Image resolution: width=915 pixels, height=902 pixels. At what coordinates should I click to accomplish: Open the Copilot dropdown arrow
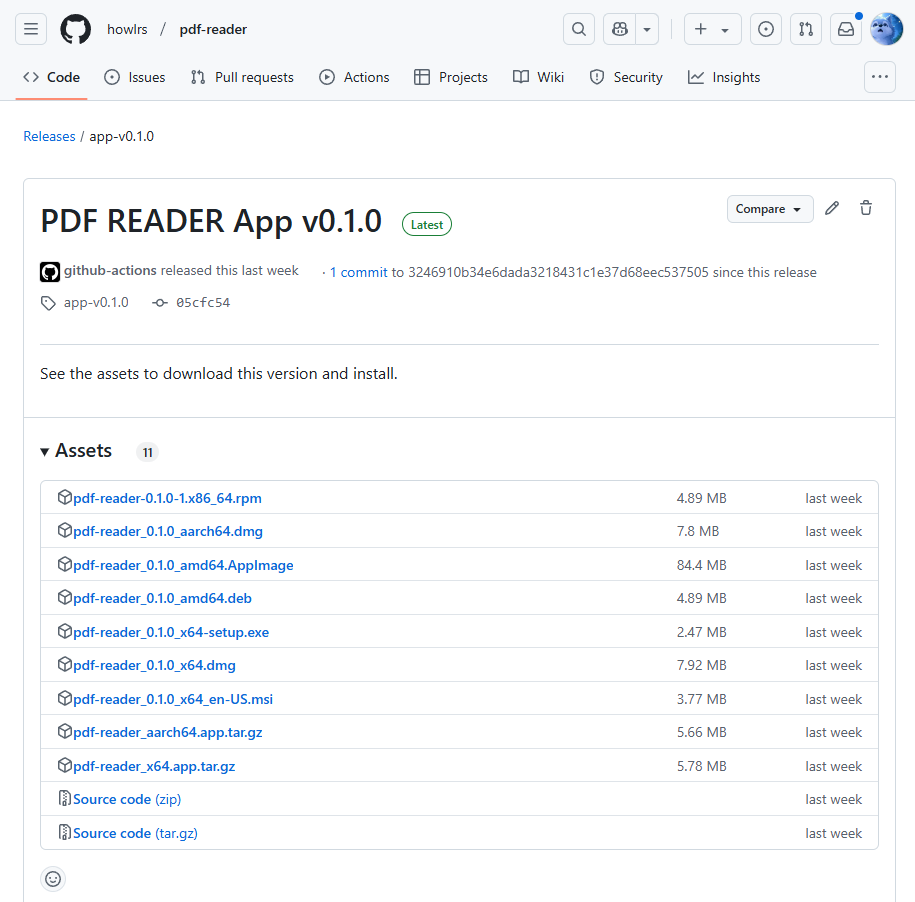coord(646,29)
